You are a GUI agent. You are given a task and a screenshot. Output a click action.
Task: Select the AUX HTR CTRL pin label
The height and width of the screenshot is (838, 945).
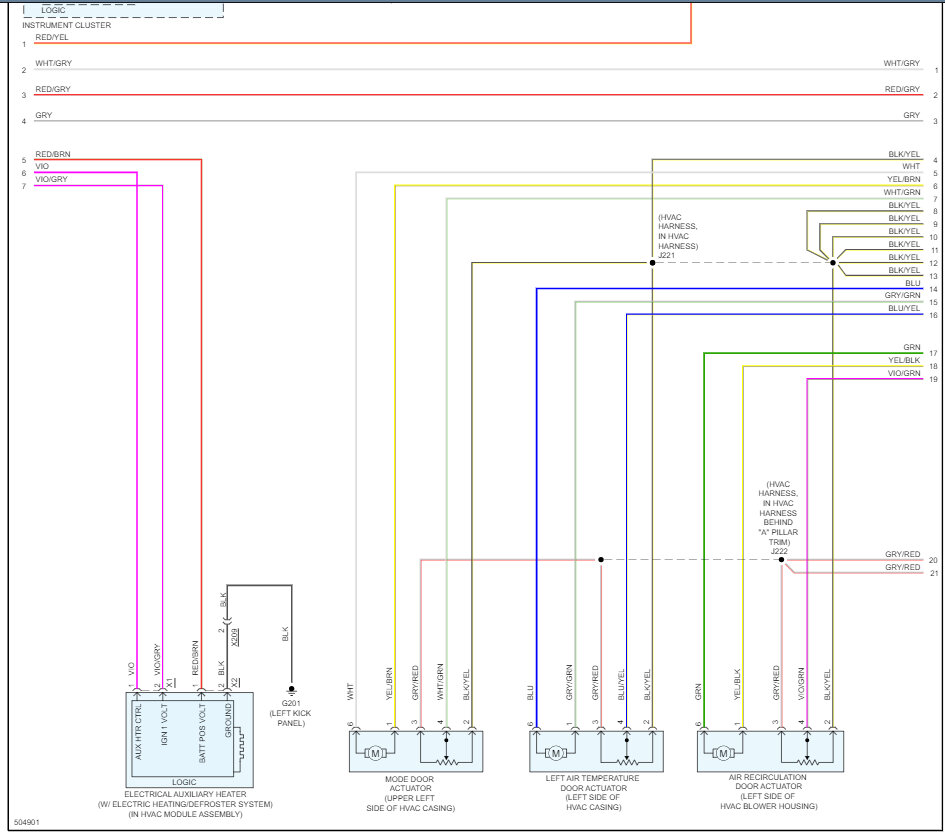pyautogui.click(x=138, y=731)
